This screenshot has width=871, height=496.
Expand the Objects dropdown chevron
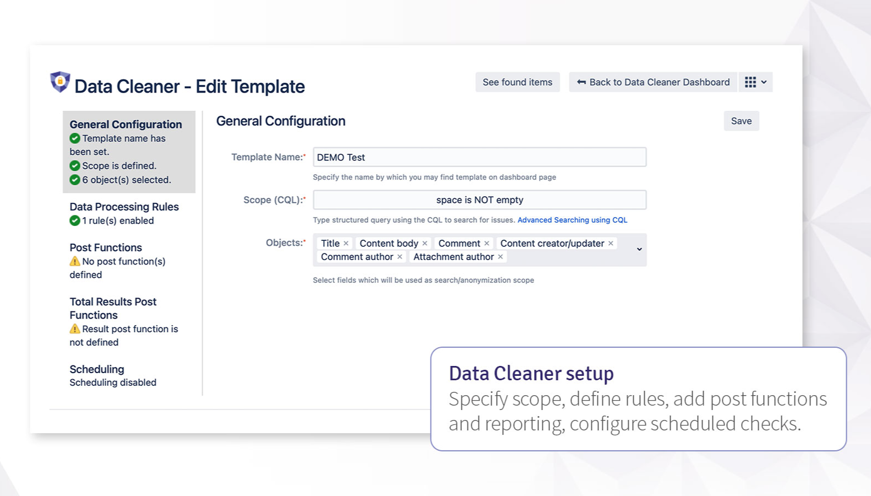coord(639,250)
